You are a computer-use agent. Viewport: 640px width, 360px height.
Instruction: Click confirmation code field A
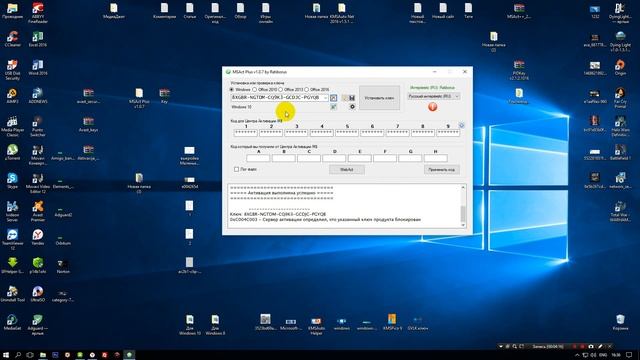tap(258, 158)
